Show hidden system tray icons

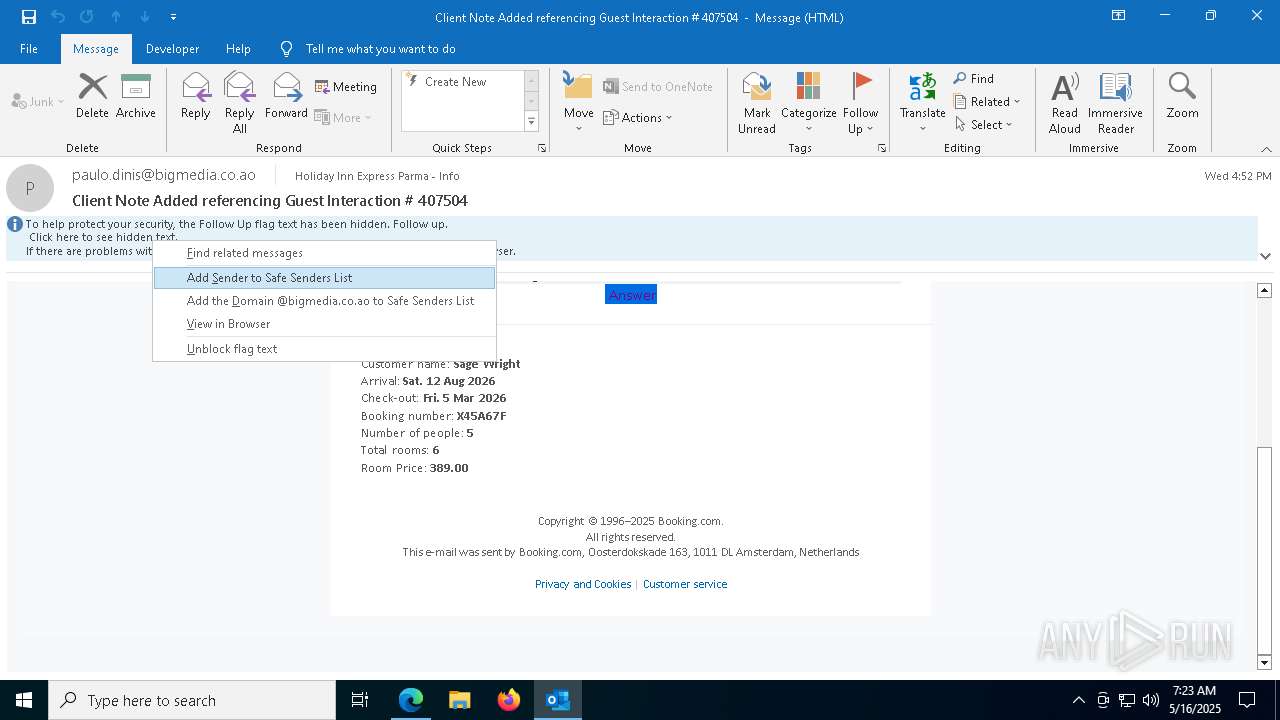(x=1078, y=700)
